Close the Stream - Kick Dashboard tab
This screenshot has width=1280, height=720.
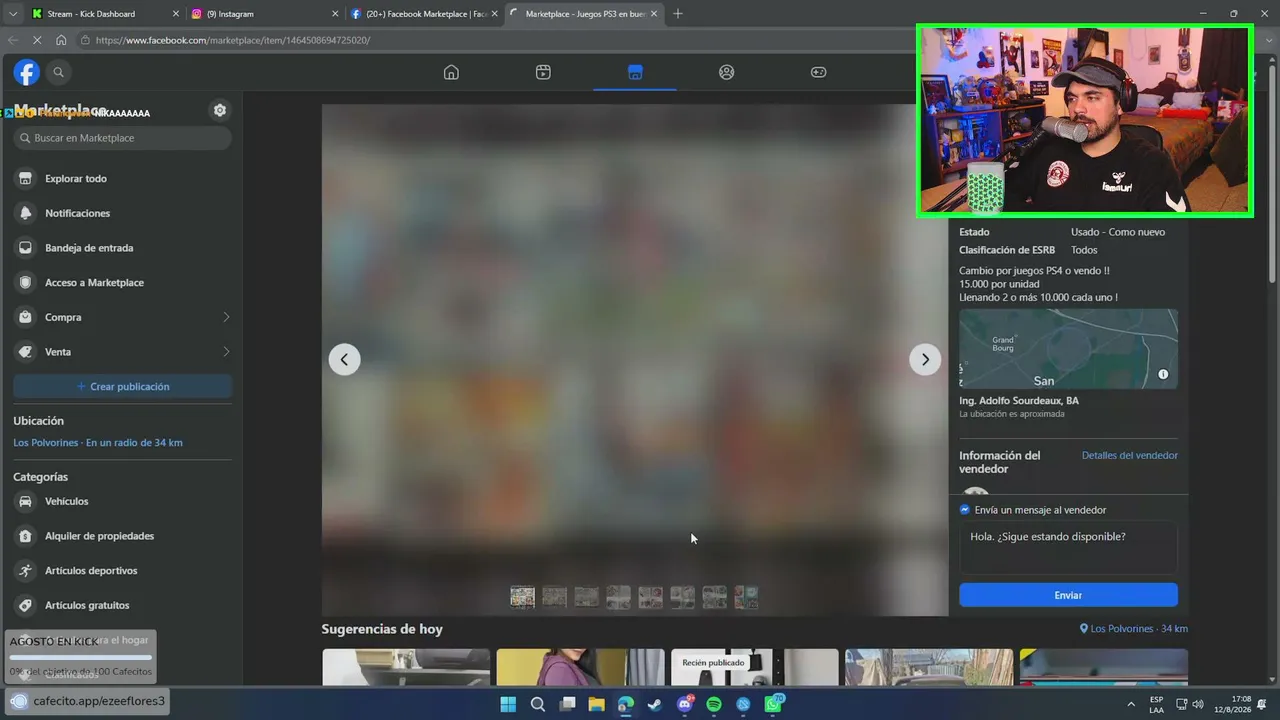tap(176, 14)
